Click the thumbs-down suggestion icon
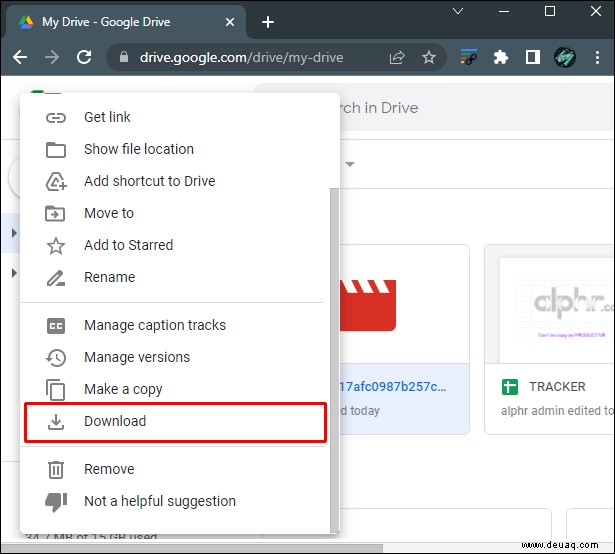Image resolution: width=615 pixels, height=554 pixels. [x=56, y=502]
